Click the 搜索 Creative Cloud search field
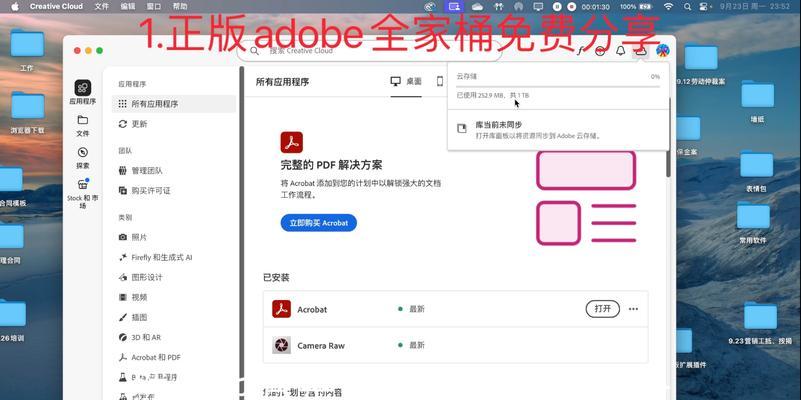This screenshot has height=400, width=801. (369, 51)
